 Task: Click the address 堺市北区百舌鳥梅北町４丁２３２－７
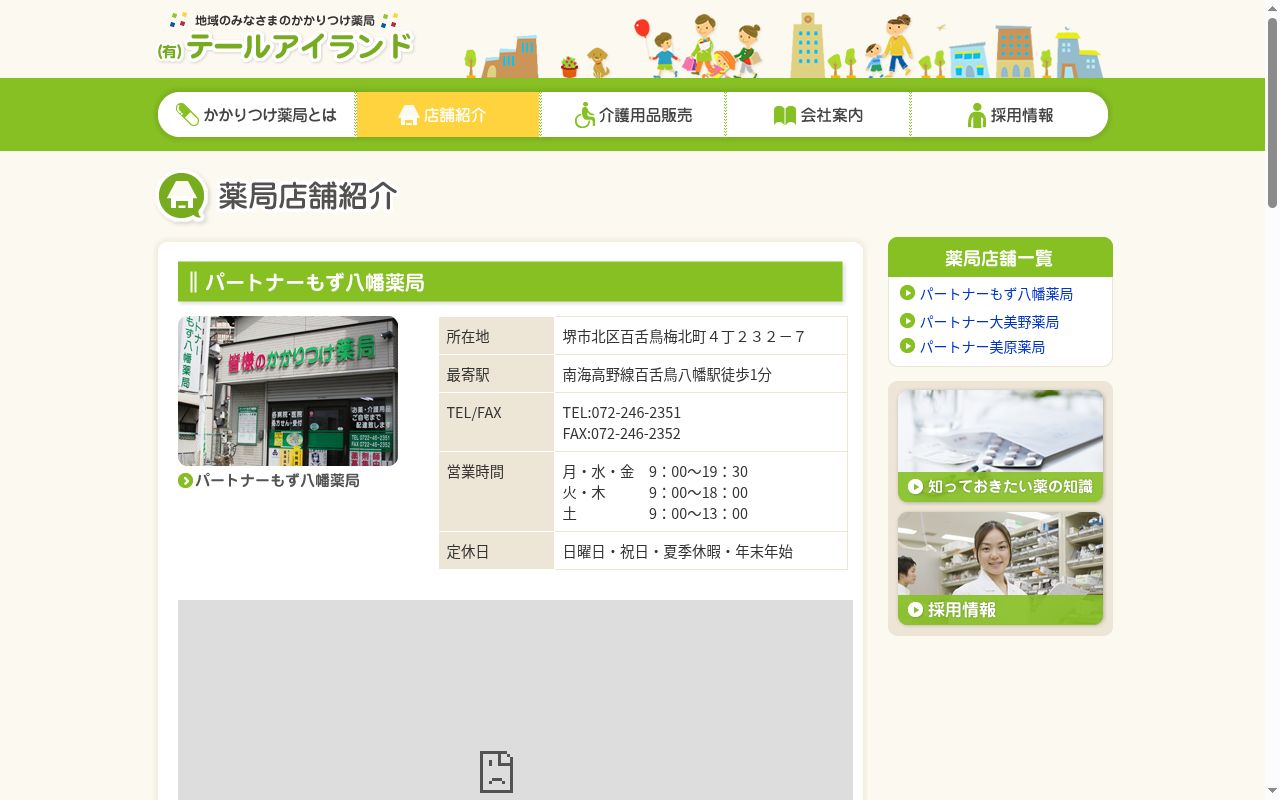tap(684, 337)
